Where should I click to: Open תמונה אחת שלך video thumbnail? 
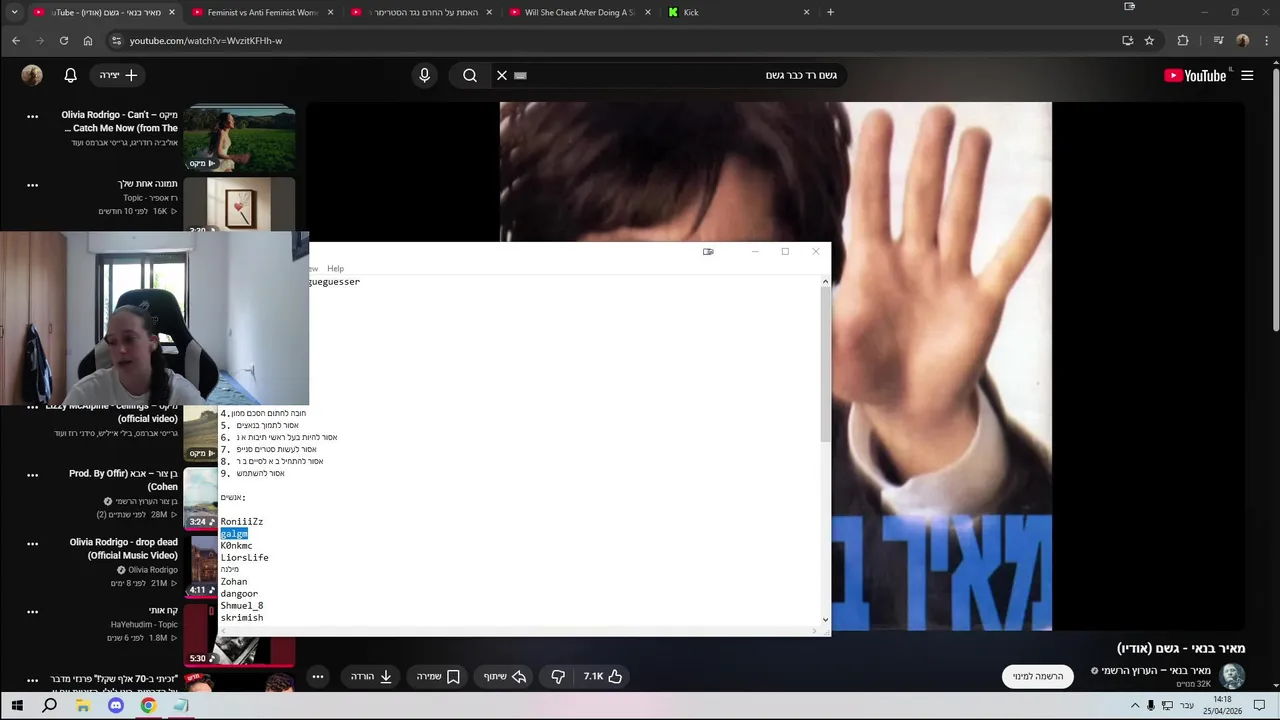coord(239,205)
